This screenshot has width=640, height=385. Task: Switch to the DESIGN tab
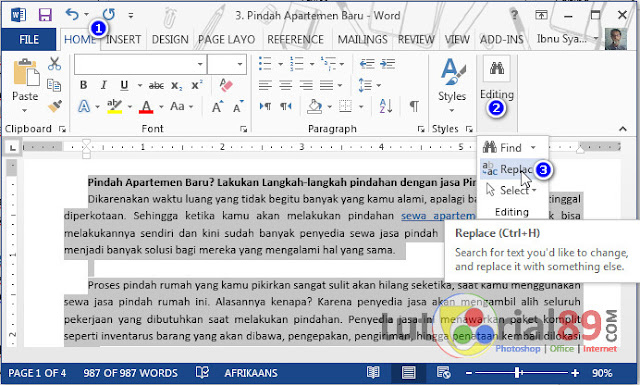[170, 40]
